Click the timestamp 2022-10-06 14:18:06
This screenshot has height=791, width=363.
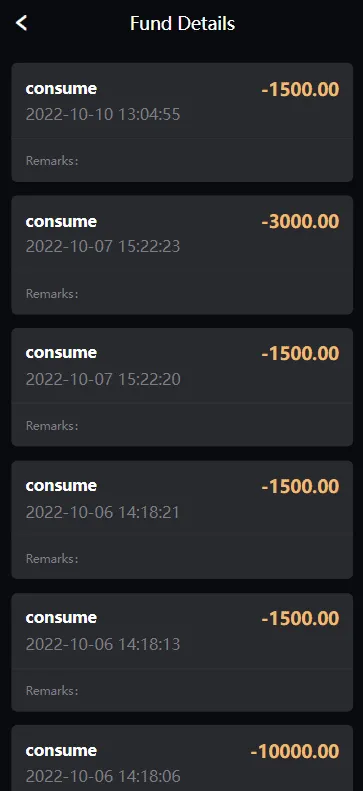coord(103,776)
